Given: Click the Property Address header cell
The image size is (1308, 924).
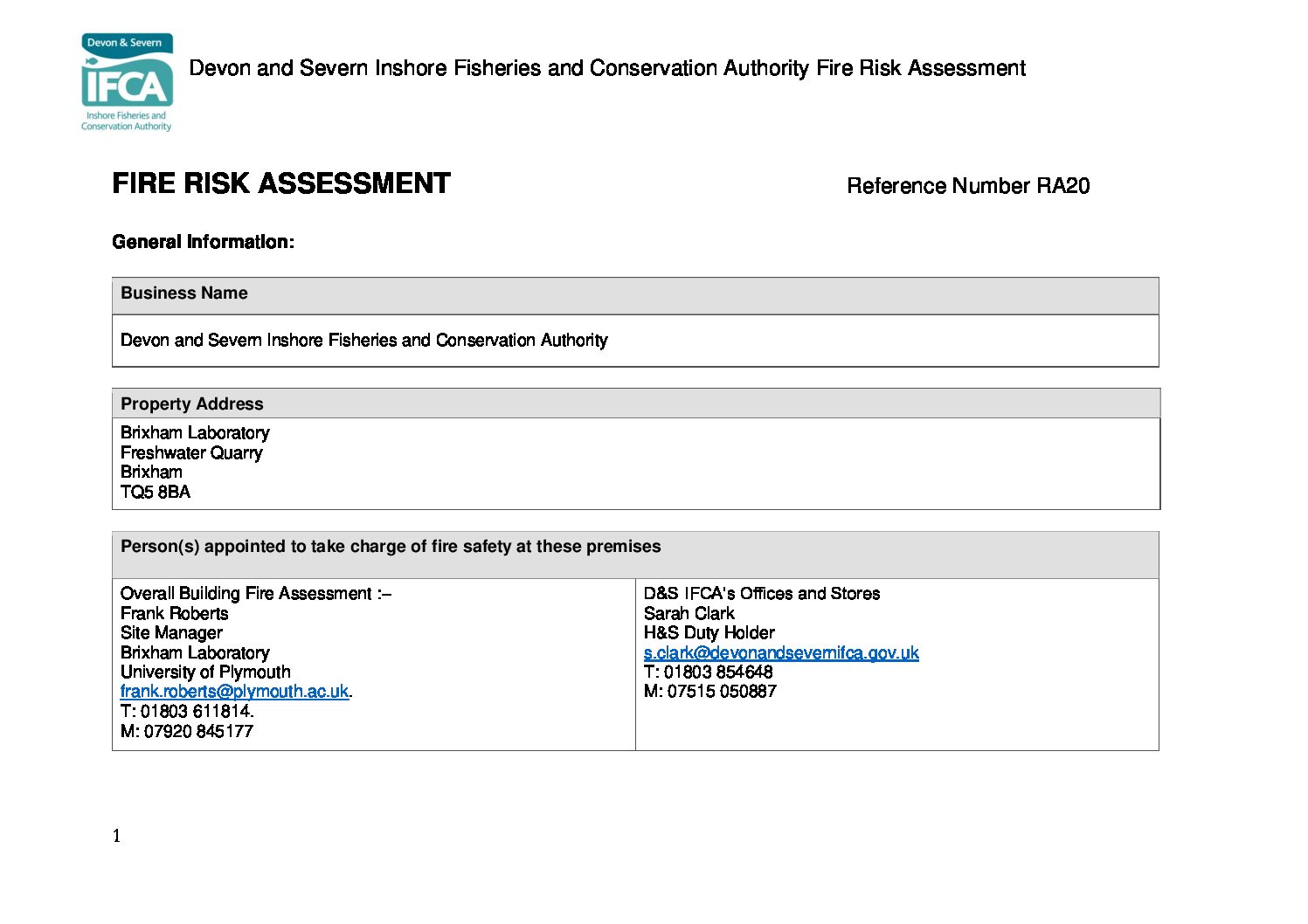Looking at the screenshot, I should pos(635,403).
